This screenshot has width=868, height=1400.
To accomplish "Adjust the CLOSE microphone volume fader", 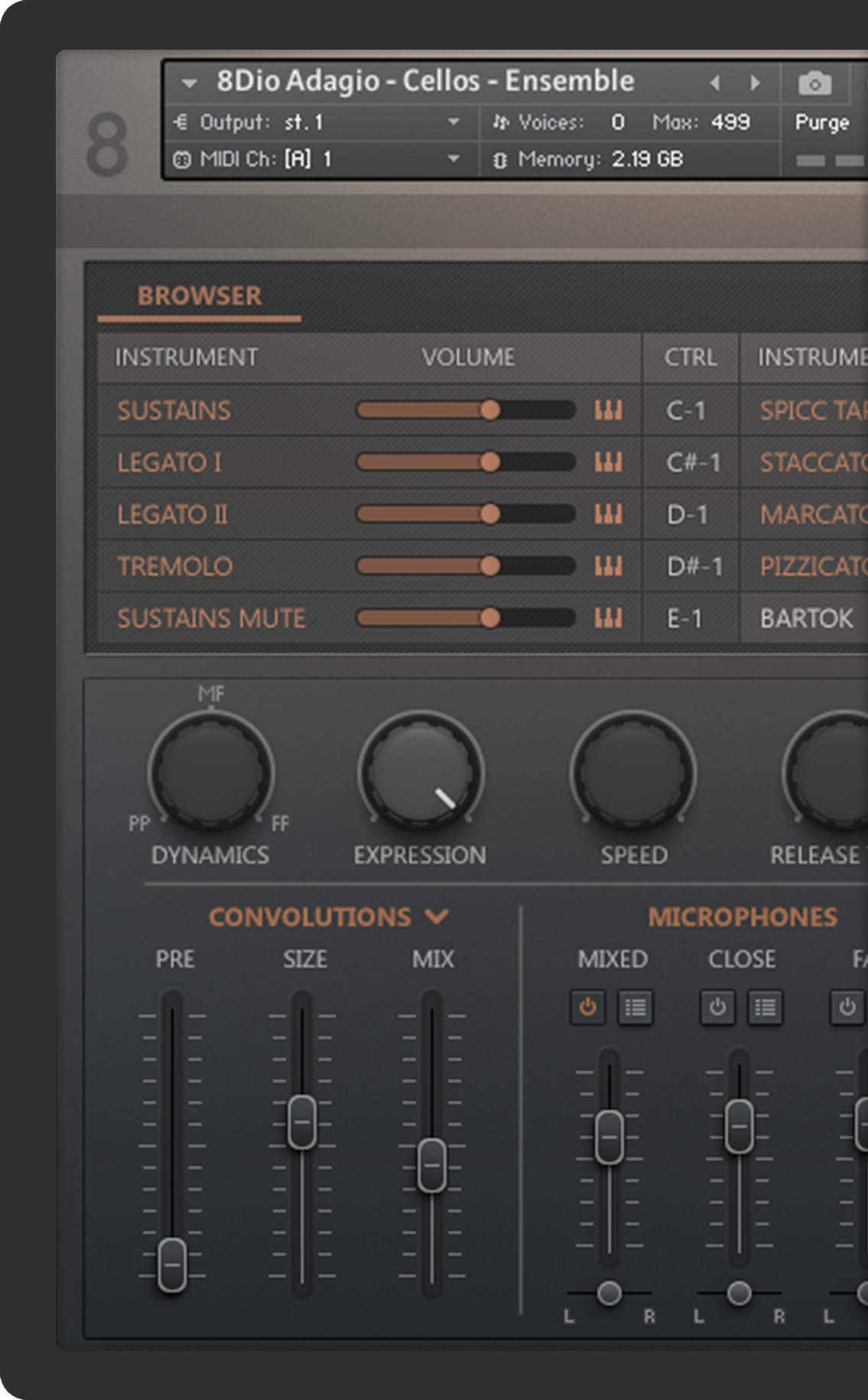I will (740, 1126).
